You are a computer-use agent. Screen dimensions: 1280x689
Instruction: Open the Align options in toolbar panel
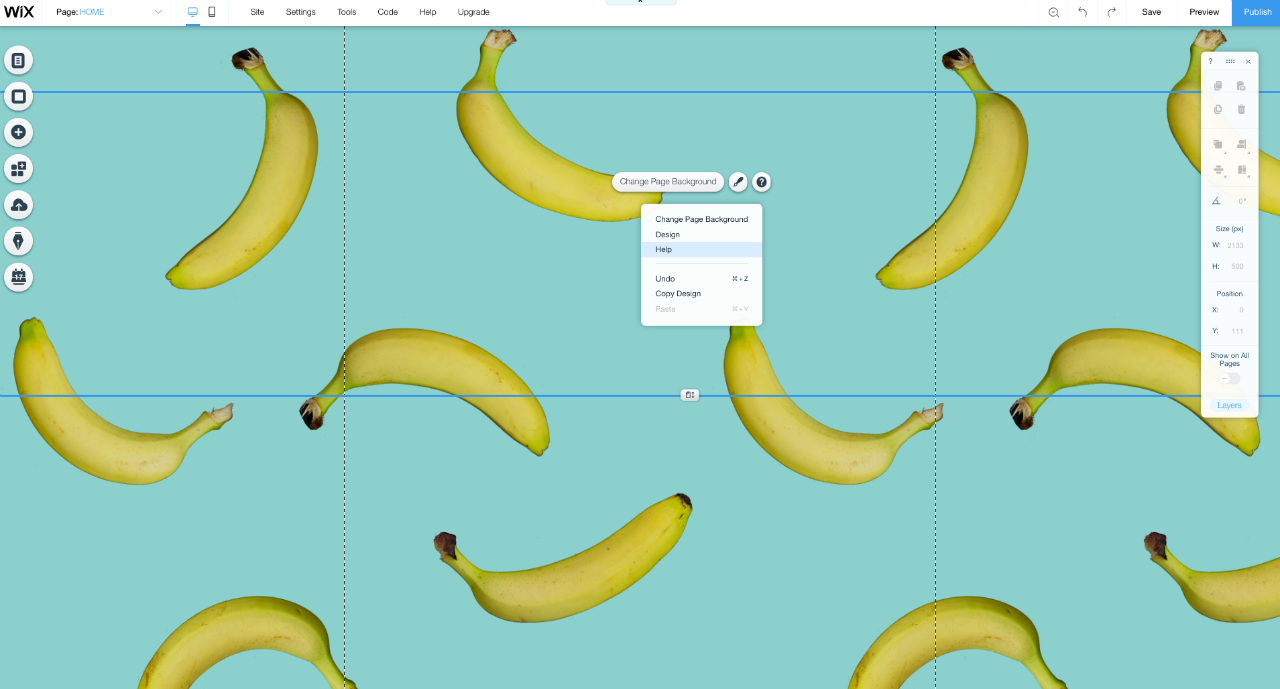pos(1241,145)
